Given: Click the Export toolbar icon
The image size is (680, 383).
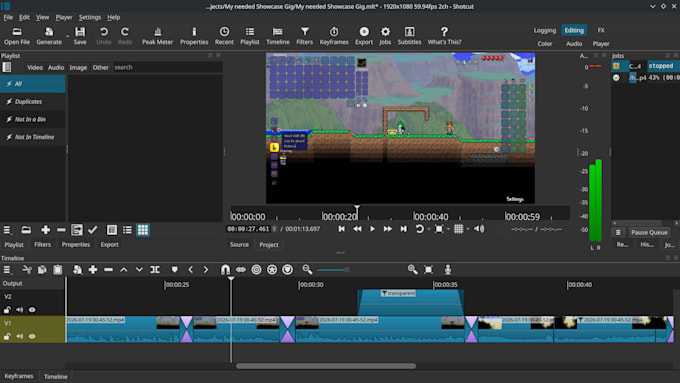Looking at the screenshot, I should [x=364, y=36].
